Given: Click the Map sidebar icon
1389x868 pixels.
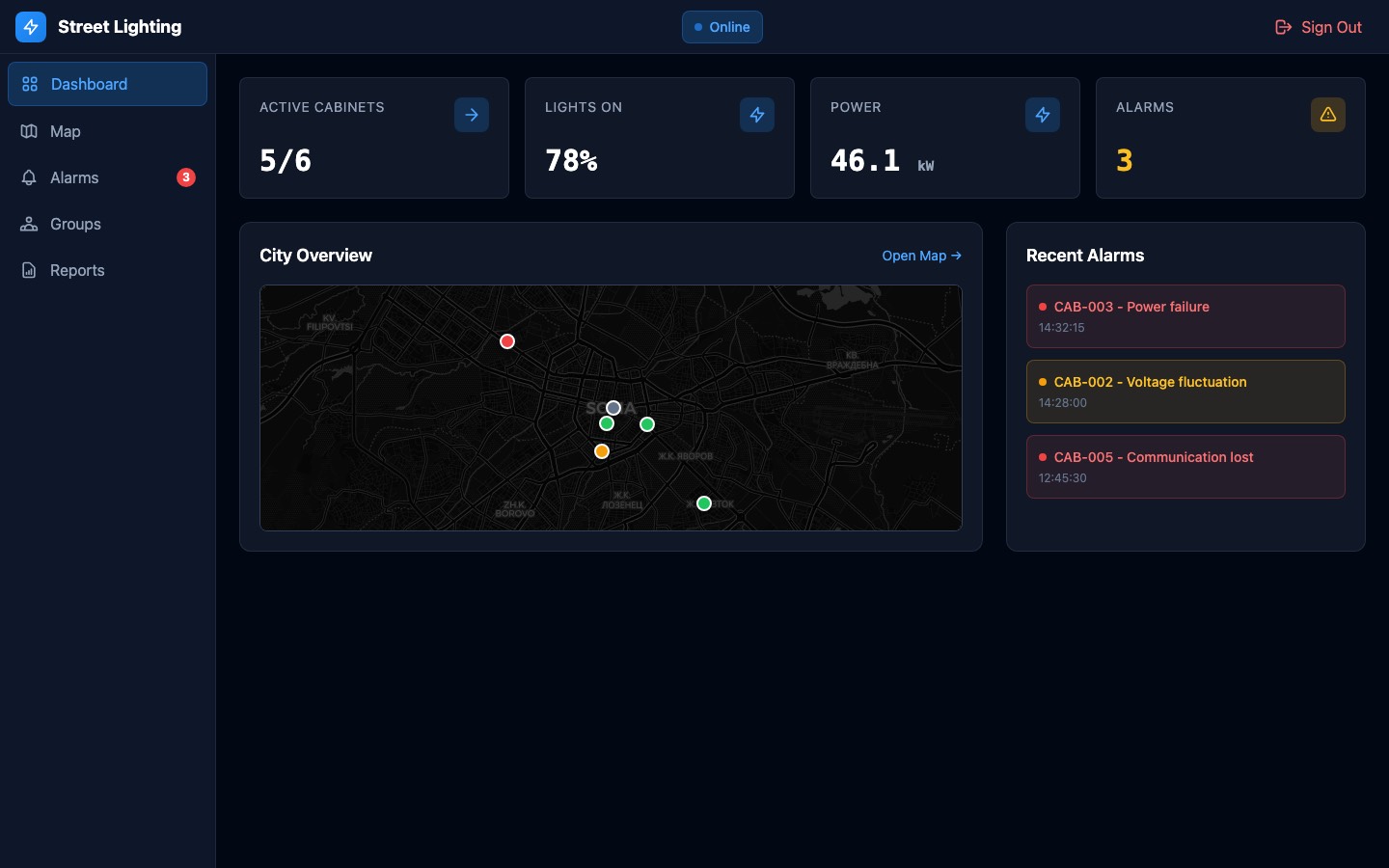Looking at the screenshot, I should [29, 131].
